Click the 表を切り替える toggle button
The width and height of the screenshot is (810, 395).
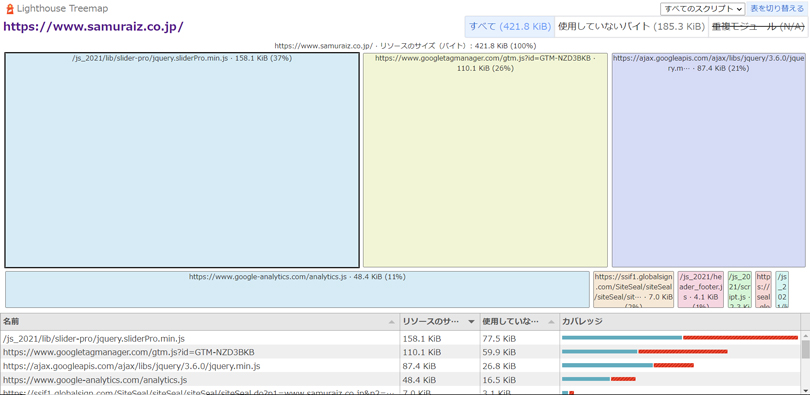[777, 9]
